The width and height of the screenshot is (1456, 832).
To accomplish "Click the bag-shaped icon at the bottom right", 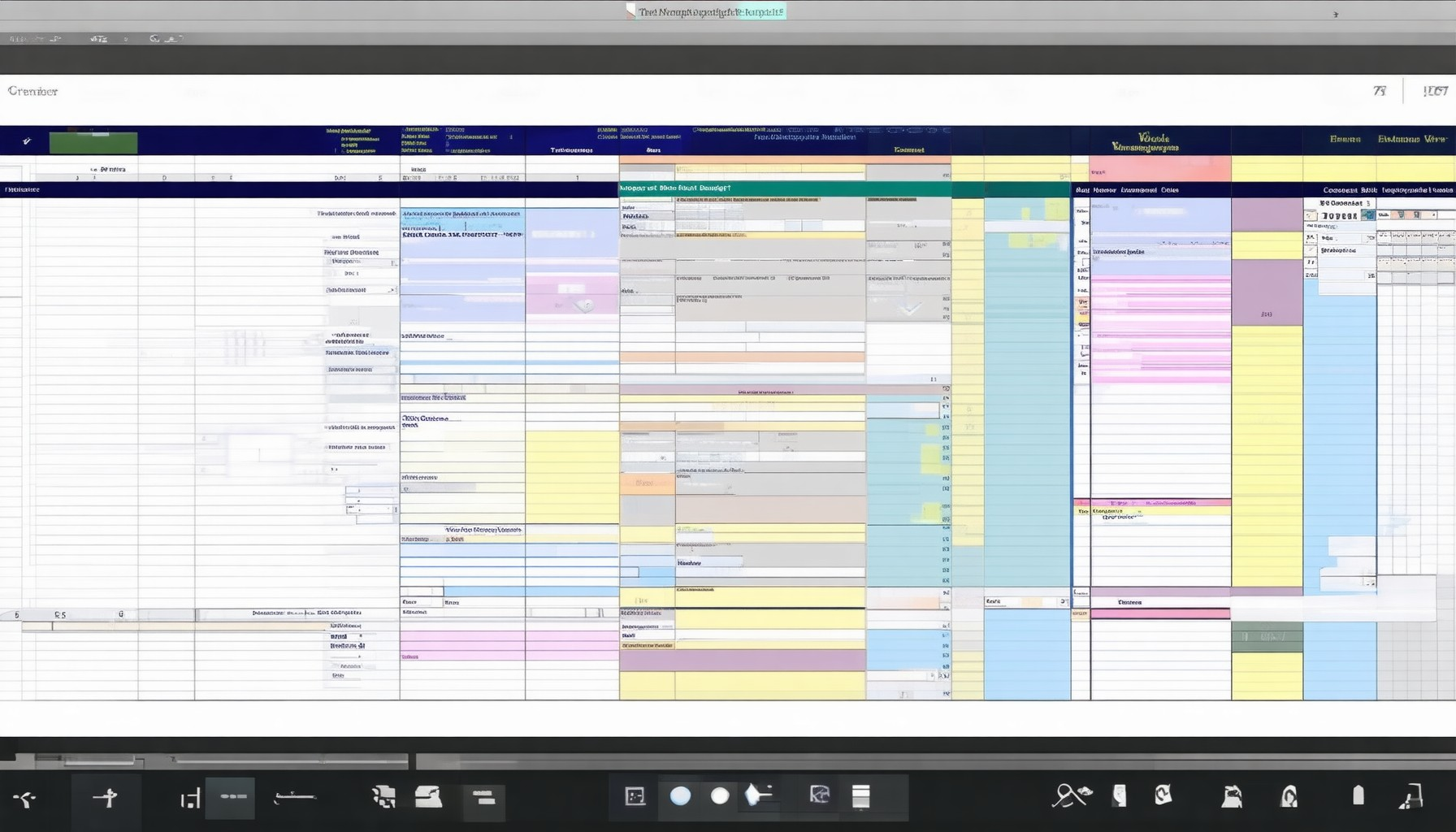I will click(x=1232, y=796).
